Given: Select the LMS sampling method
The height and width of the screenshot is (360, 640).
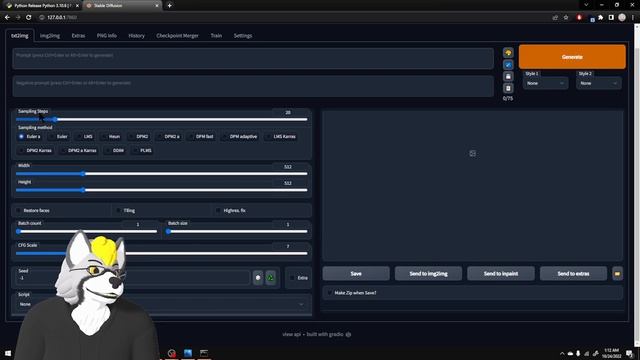Looking at the screenshot, I should (84, 136).
